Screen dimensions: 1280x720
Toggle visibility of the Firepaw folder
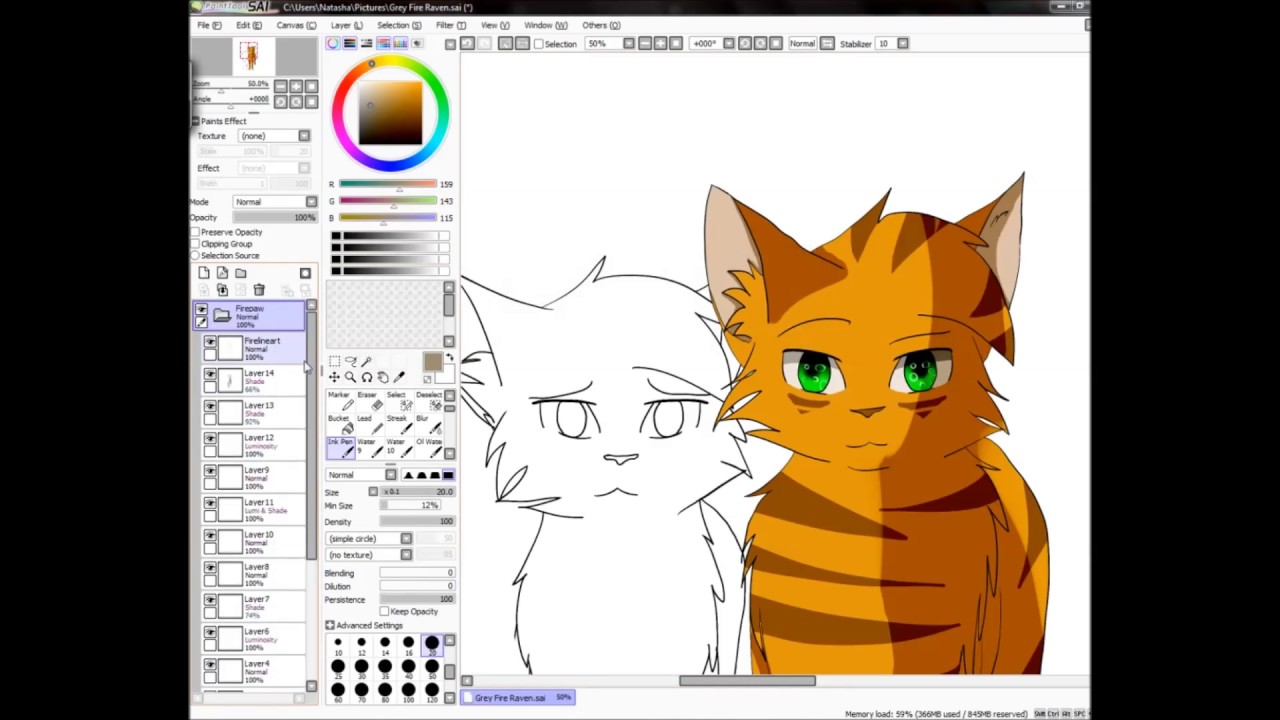click(201, 310)
